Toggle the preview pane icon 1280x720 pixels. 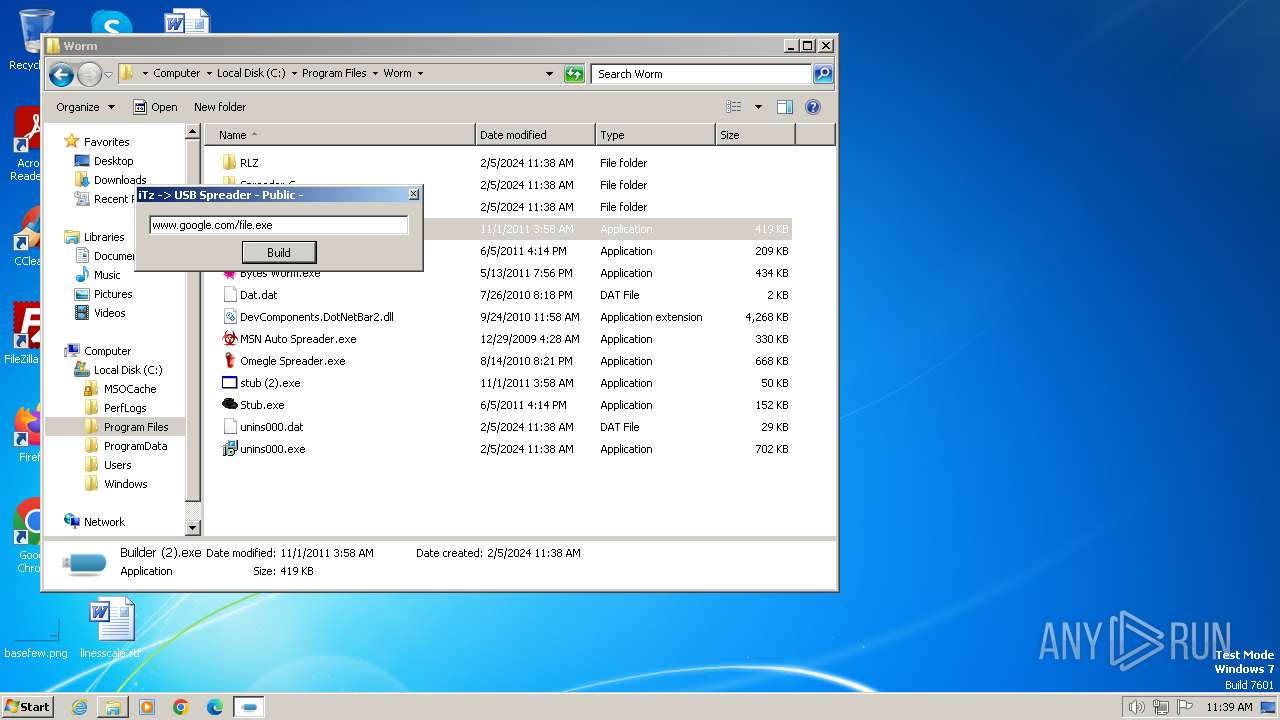point(785,107)
